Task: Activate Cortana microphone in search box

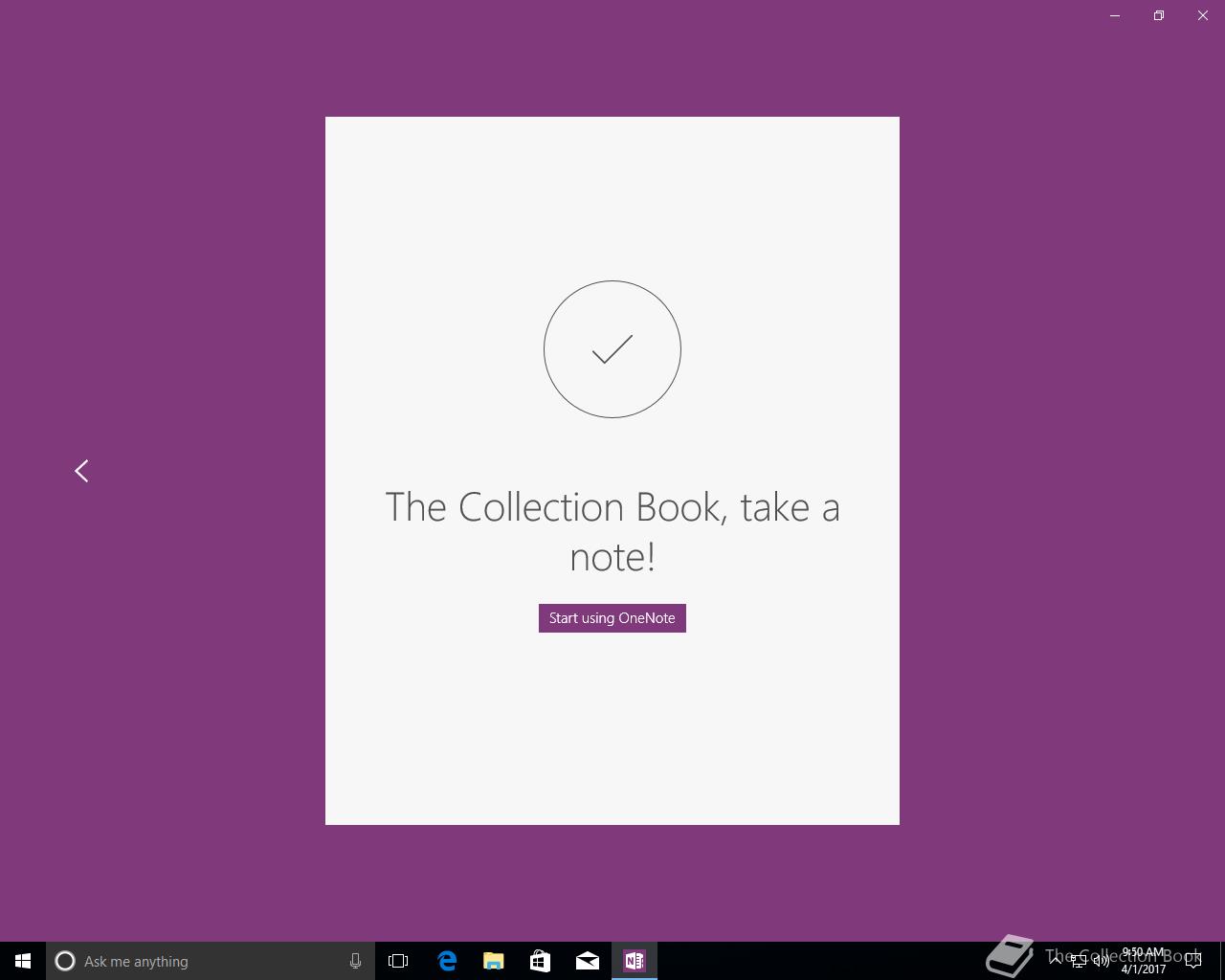Action: (355, 961)
